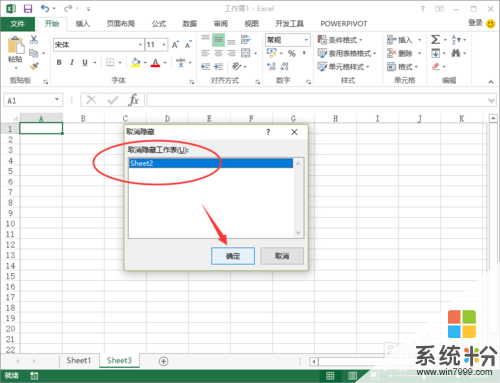Click Increase Decimal icon
The width and height of the screenshot is (500, 383).
coord(271,66)
